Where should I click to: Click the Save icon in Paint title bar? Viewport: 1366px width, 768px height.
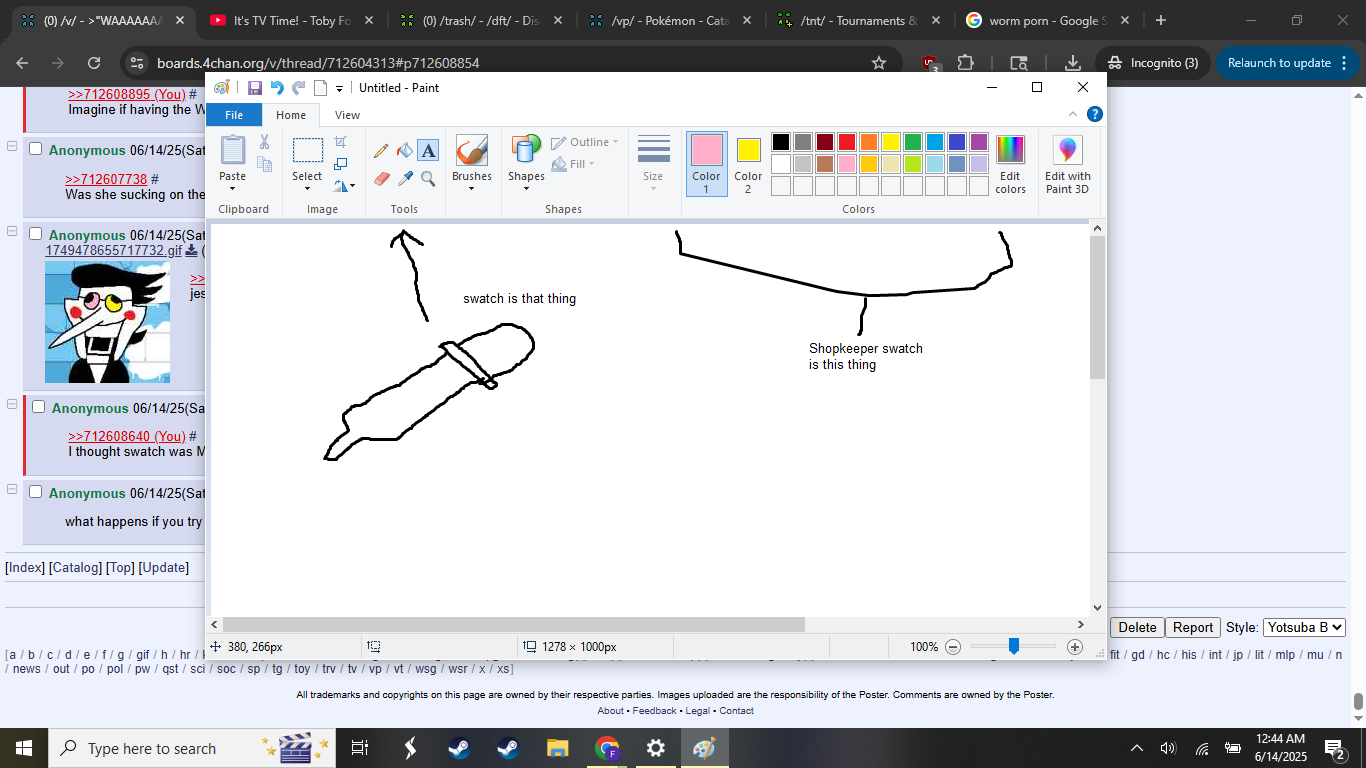255,88
